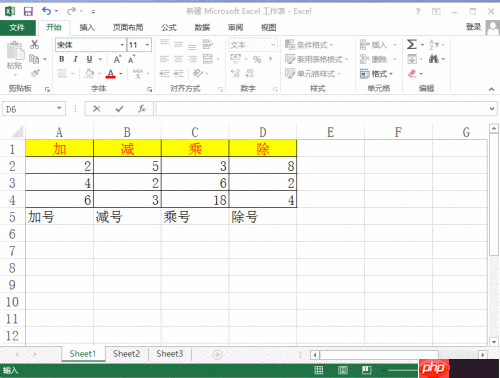500x378 pixels.
Task: Click the increase indent icon
Action: [x=179, y=73]
